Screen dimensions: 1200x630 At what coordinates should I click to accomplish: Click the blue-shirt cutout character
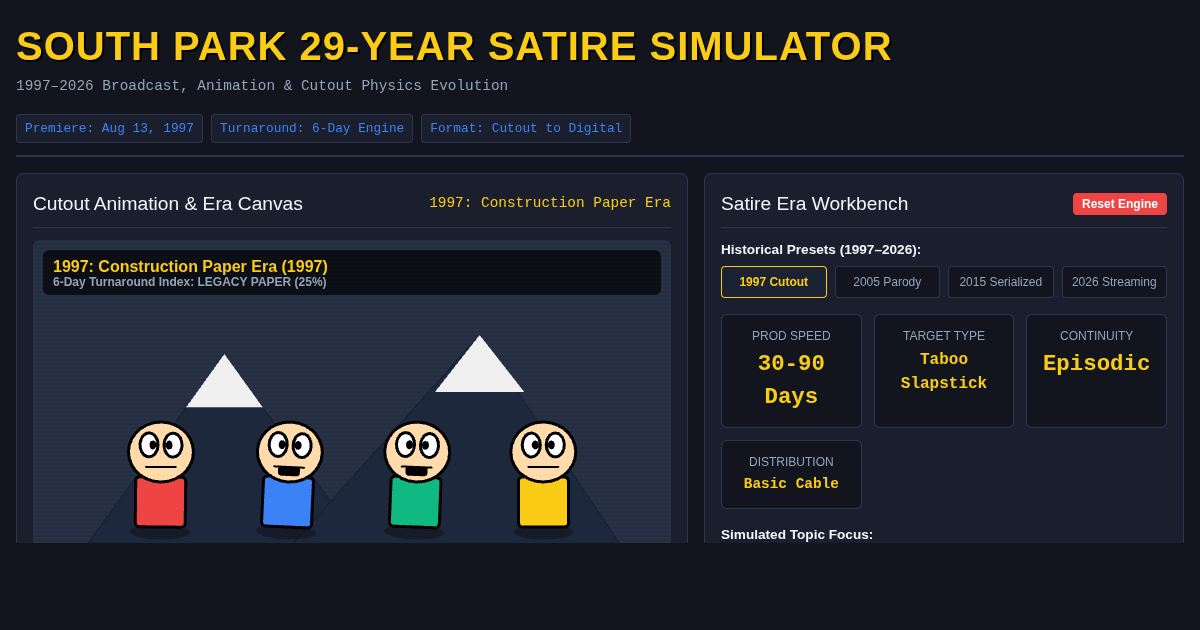(x=289, y=476)
